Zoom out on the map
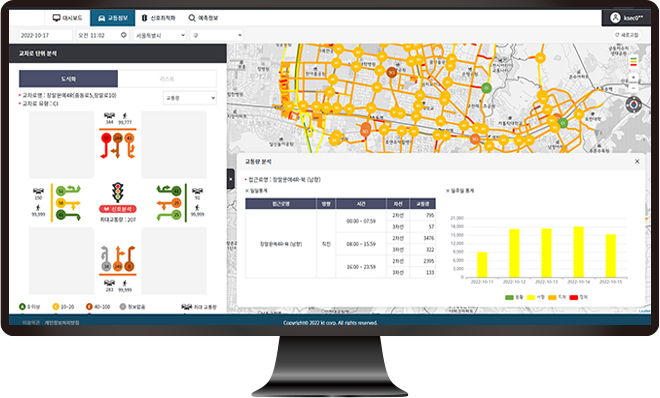 (633, 88)
